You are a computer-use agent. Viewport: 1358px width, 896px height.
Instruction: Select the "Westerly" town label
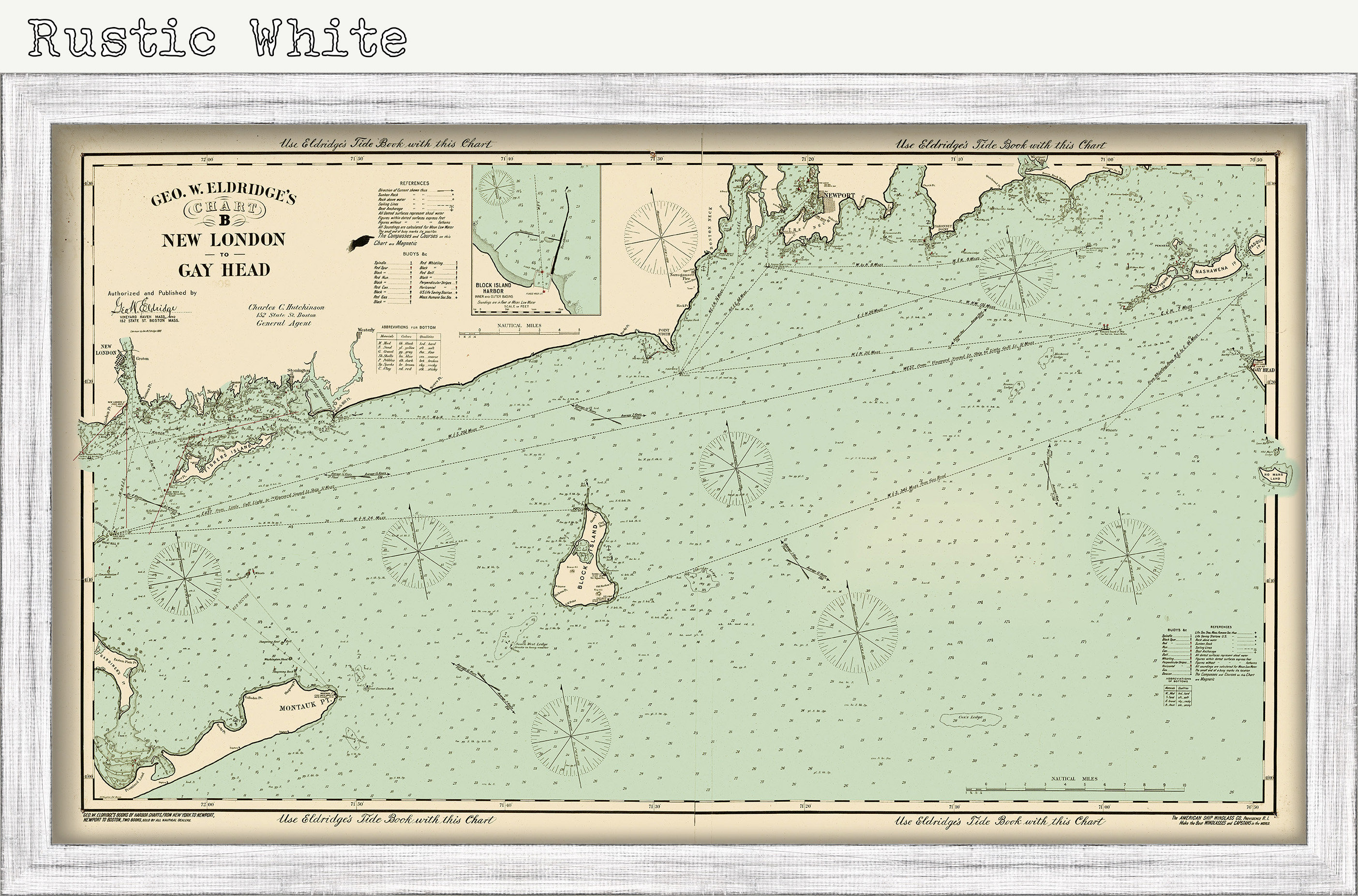pyautogui.click(x=366, y=330)
